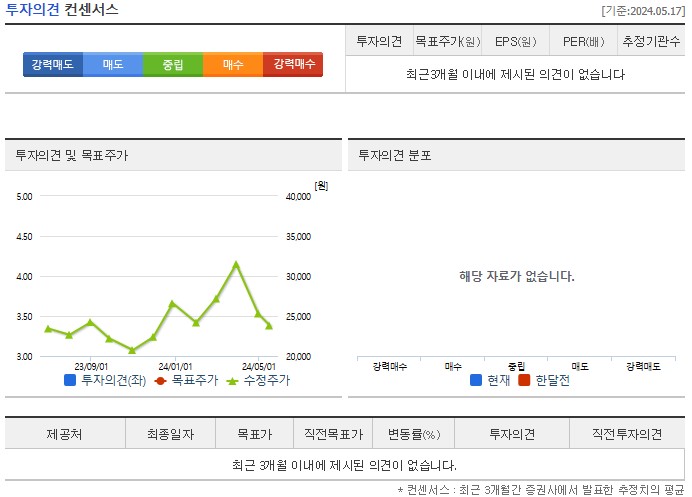Click the 5.00 left axis value
The width and height of the screenshot is (692, 497).
pos(24,196)
